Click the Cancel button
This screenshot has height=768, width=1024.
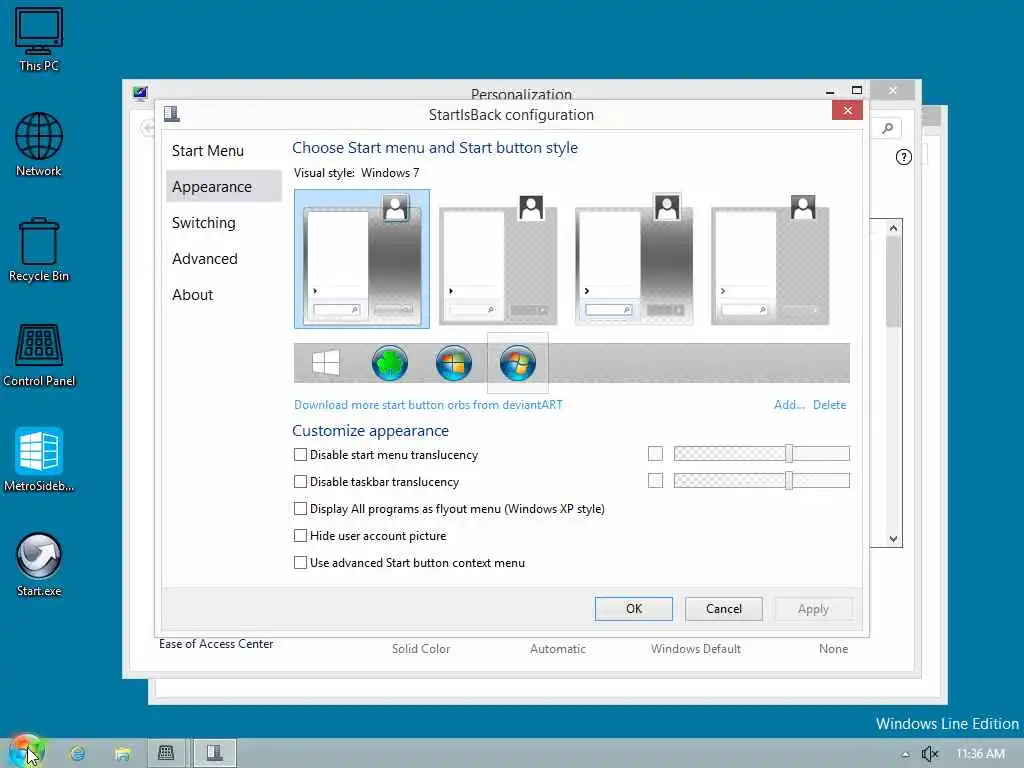tap(724, 609)
